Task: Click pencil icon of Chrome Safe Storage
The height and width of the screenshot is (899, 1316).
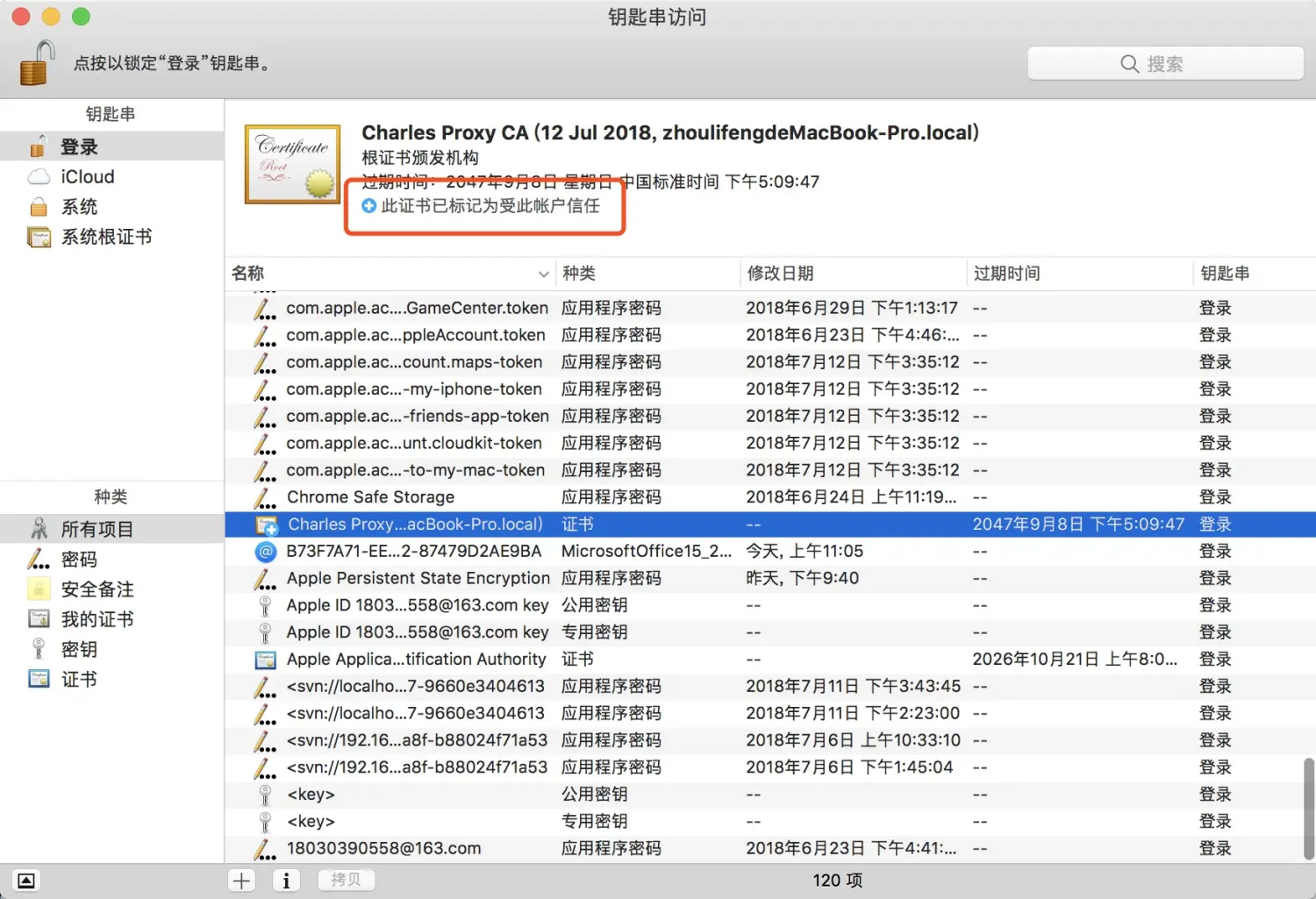Action: click(265, 498)
